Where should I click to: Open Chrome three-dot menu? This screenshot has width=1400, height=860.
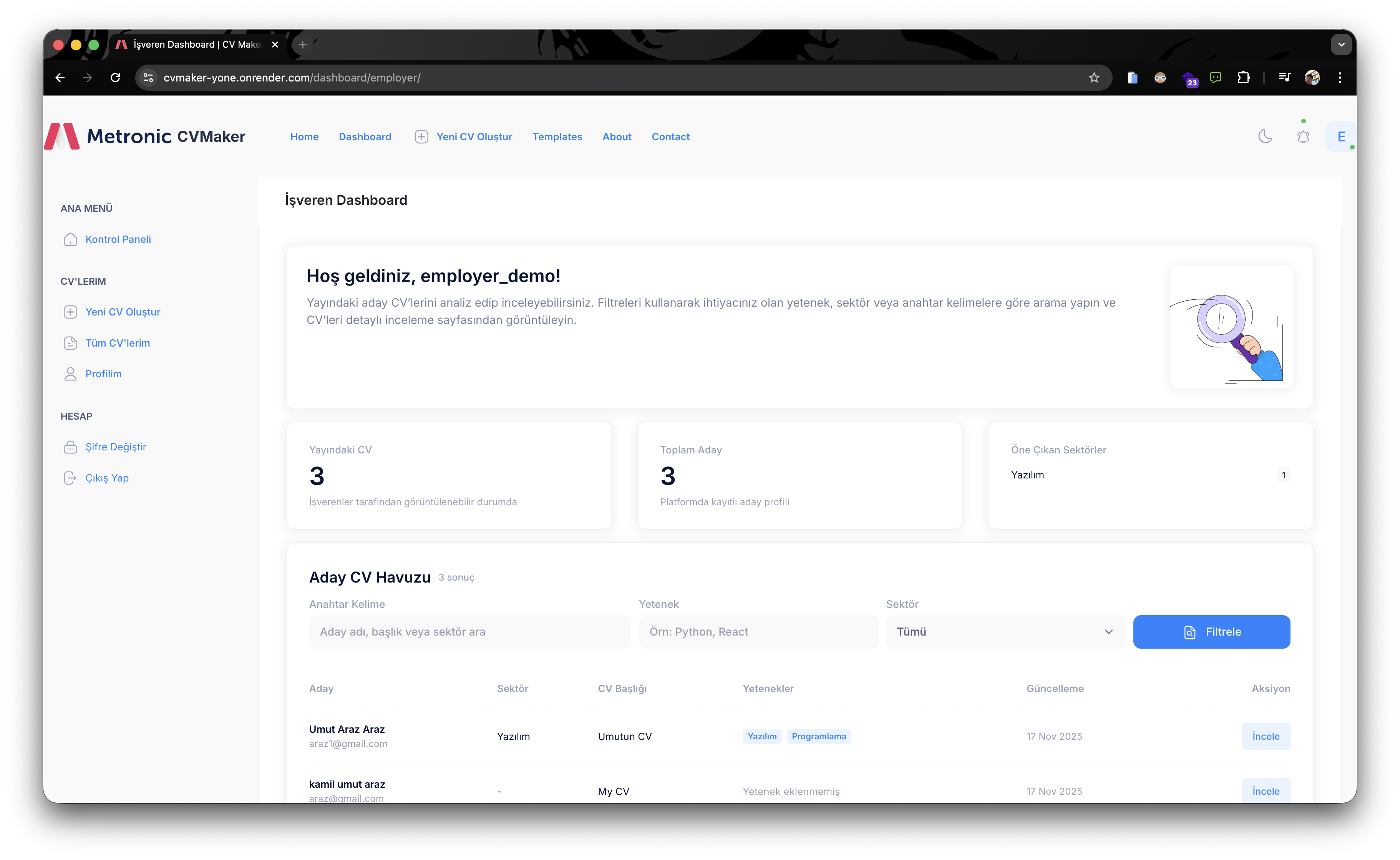pyautogui.click(x=1340, y=78)
